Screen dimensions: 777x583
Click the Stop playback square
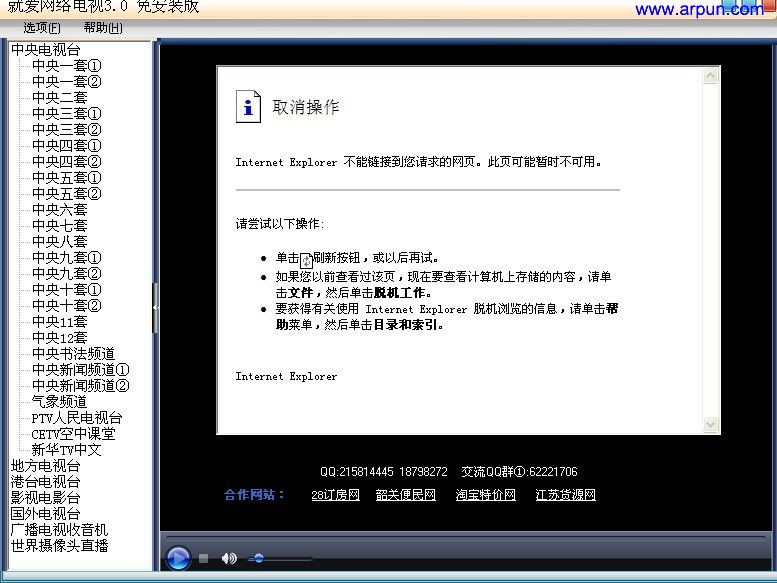[x=203, y=558]
